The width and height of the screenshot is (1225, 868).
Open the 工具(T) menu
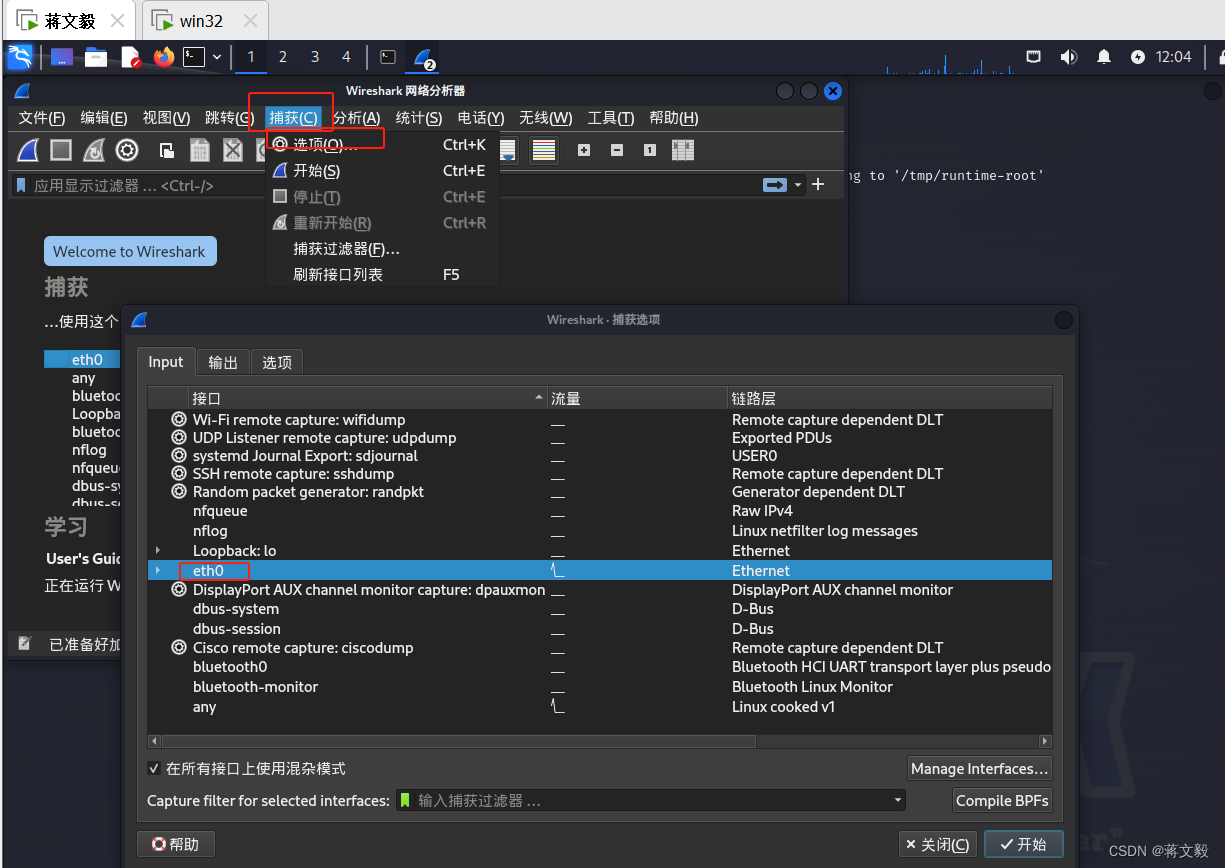pyautogui.click(x=611, y=118)
